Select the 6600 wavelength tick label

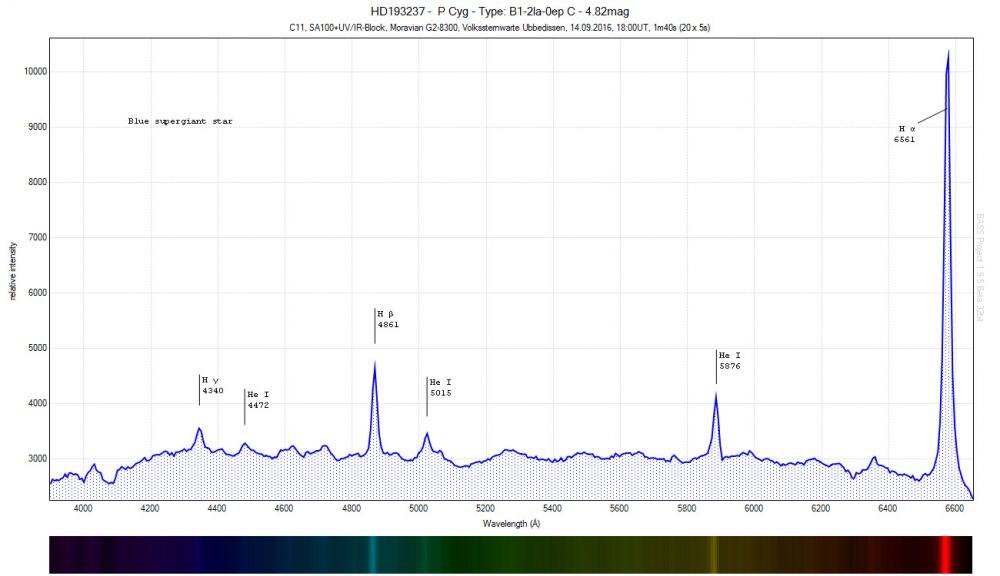pyautogui.click(x=955, y=508)
